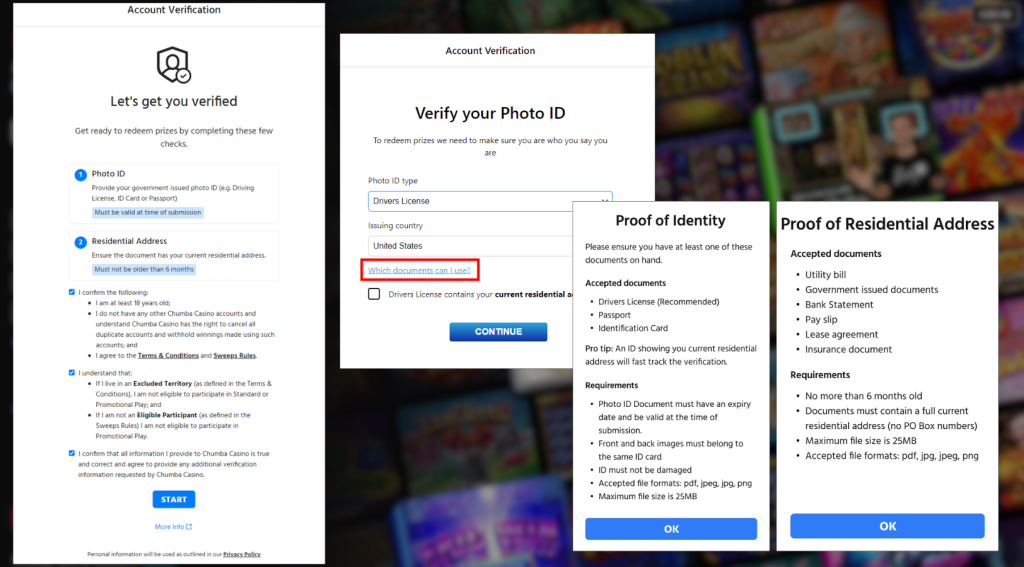Click the external link icon beside More Info
Screen dimensions: 1024x567
(x=189, y=527)
